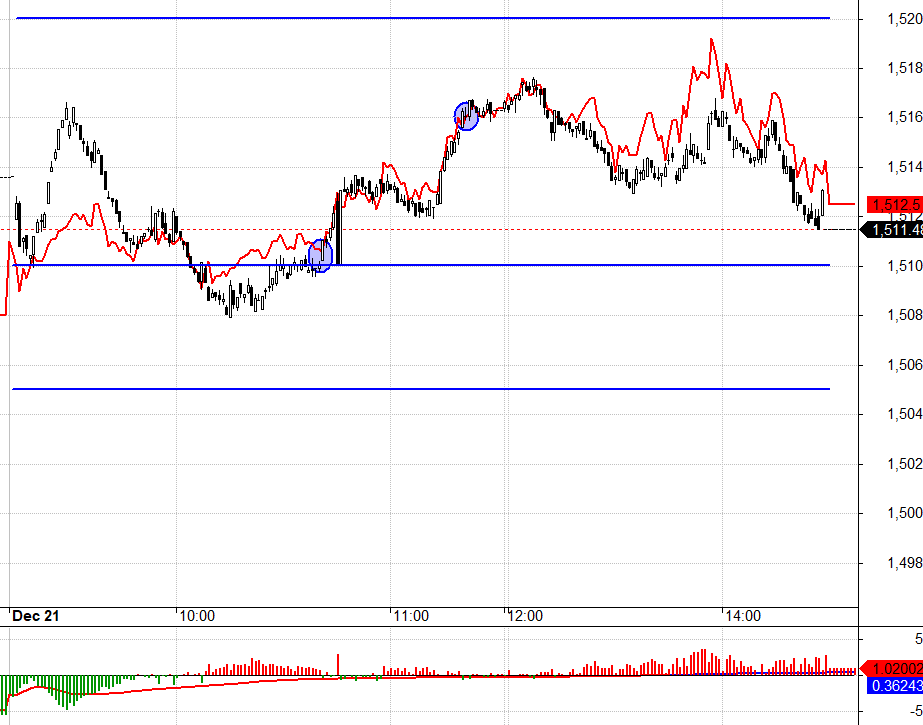Click the divider between chart and indicator panel
Image resolution: width=923 pixels, height=725 pixels.
[429, 627]
